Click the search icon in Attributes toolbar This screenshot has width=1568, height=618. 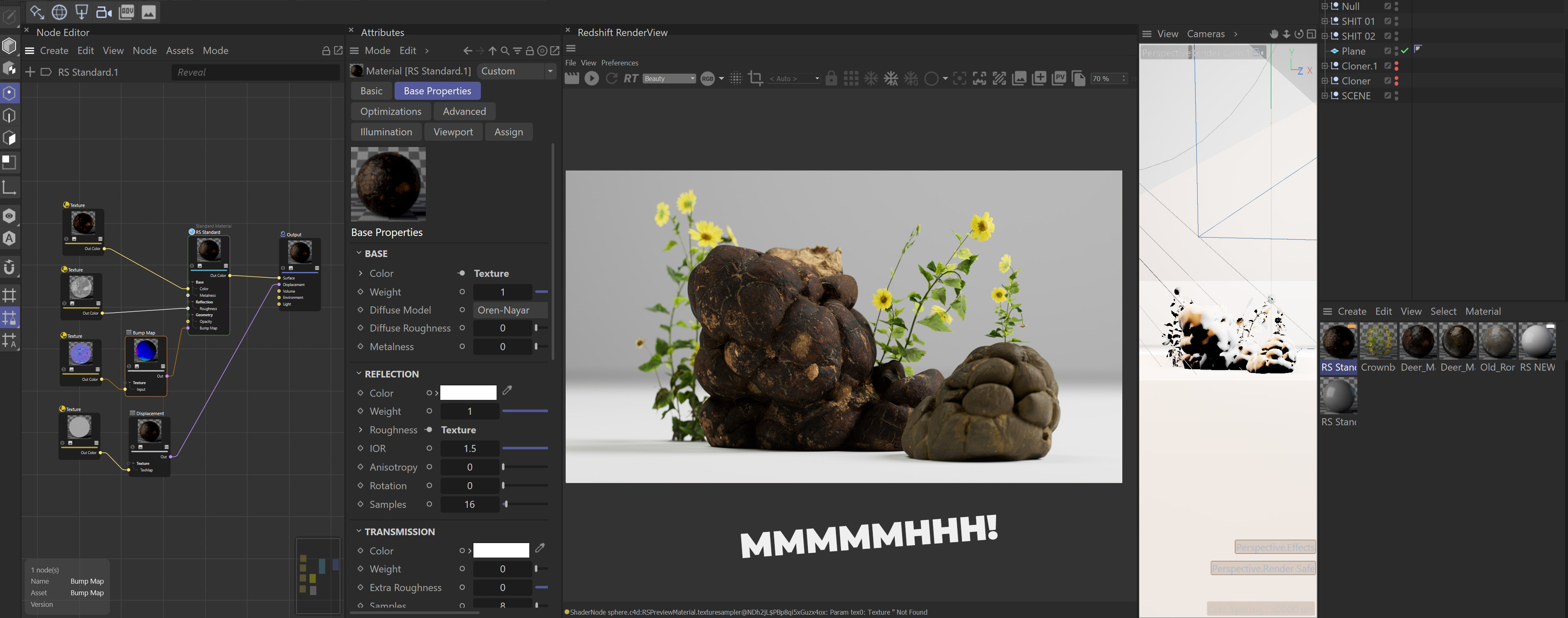point(504,51)
